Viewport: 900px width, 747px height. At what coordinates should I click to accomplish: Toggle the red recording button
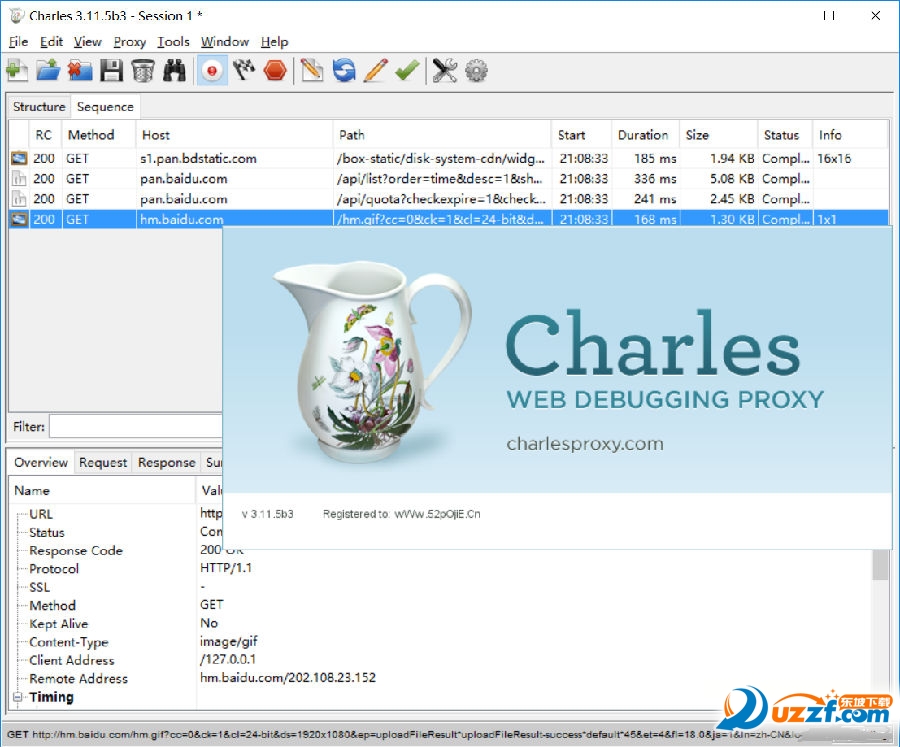[x=212, y=71]
